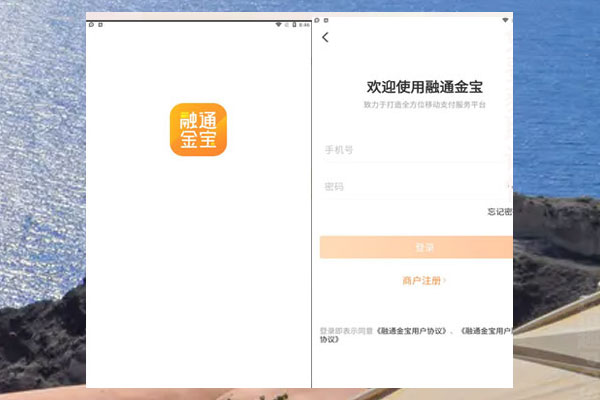Select the subtitle 致力于打造全方位移动支付服务平台
The height and width of the screenshot is (400, 600).
point(424,104)
